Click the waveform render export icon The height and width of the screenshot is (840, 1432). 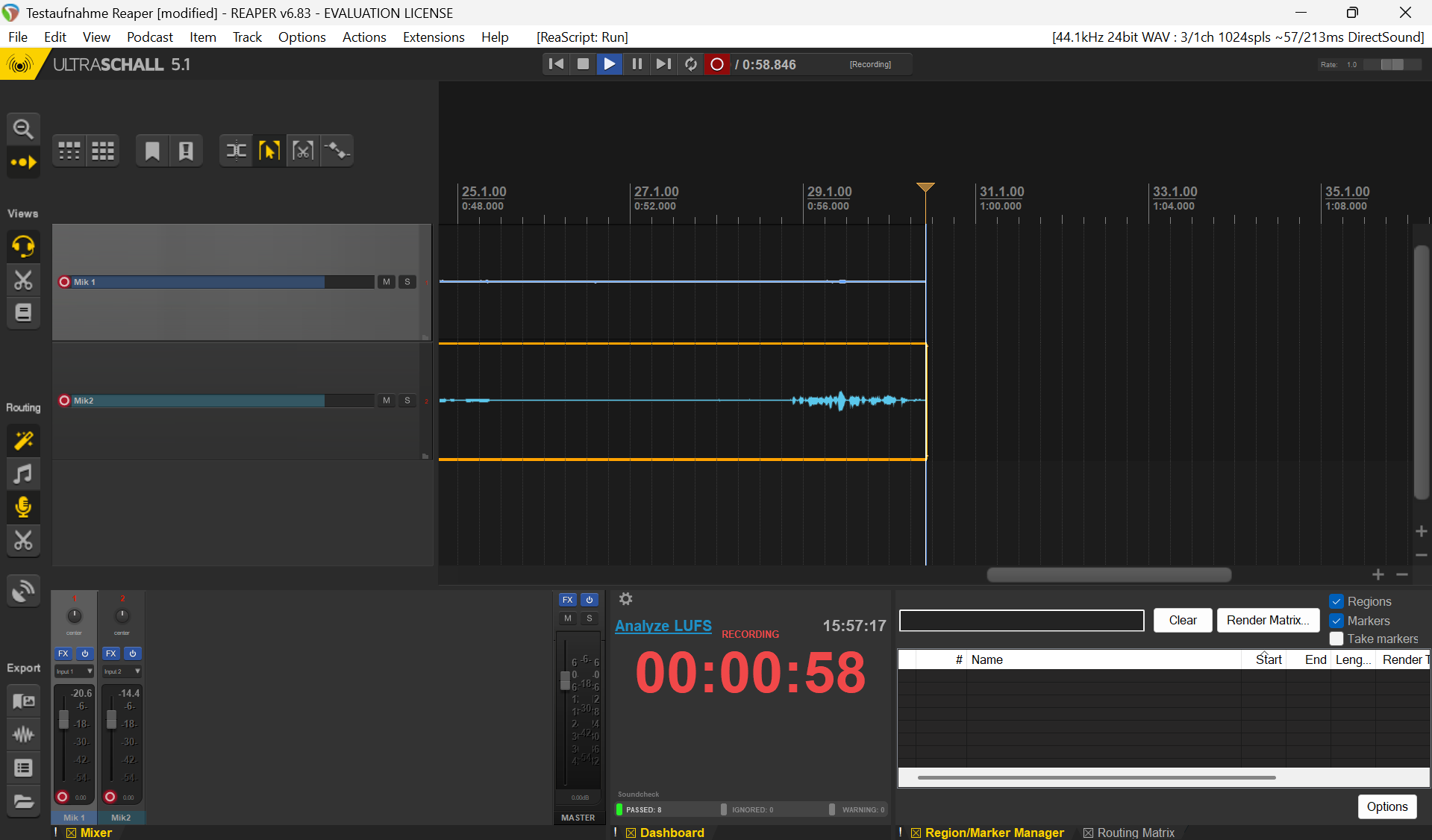point(23,735)
